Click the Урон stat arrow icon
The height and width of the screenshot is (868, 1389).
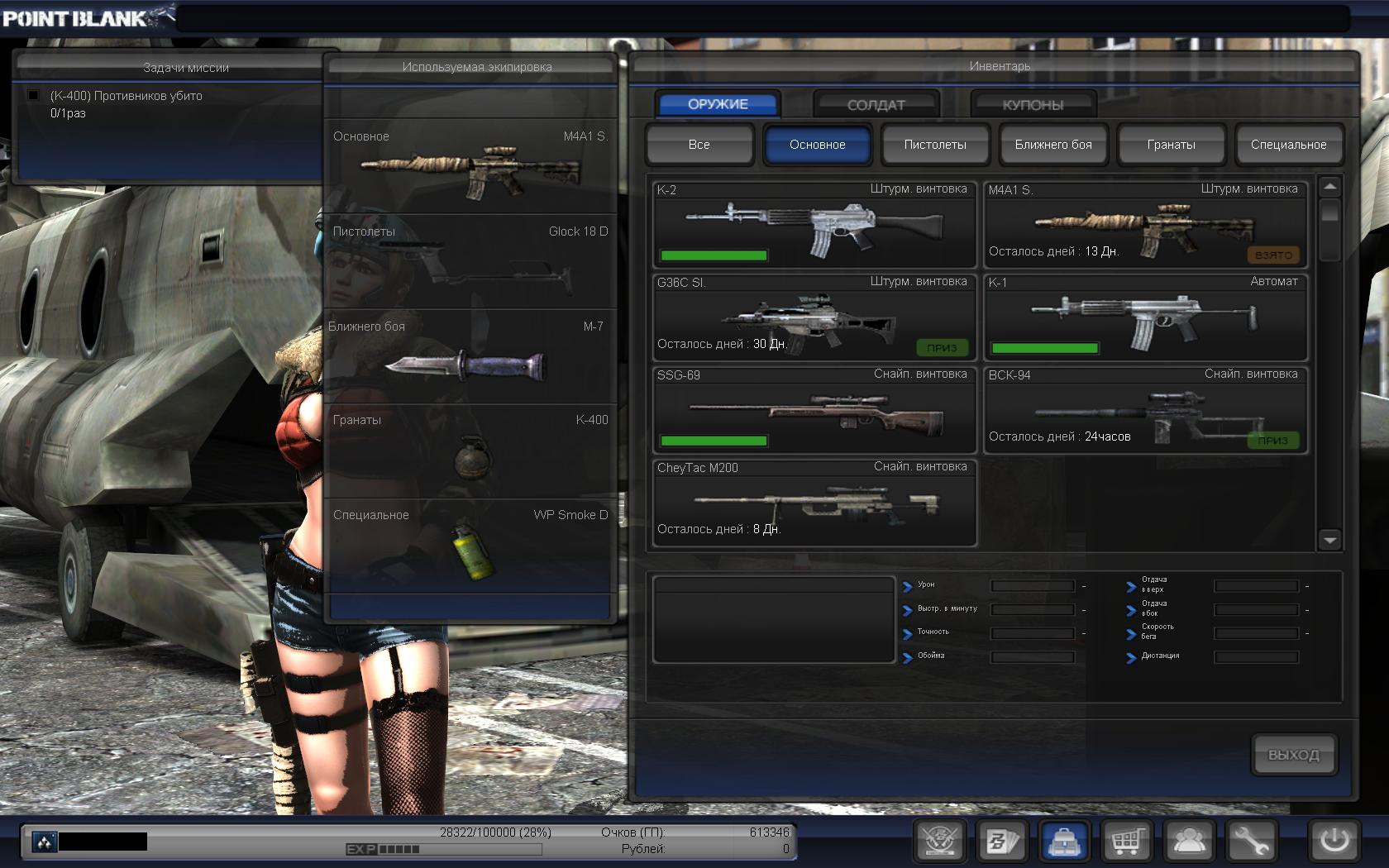click(x=907, y=586)
